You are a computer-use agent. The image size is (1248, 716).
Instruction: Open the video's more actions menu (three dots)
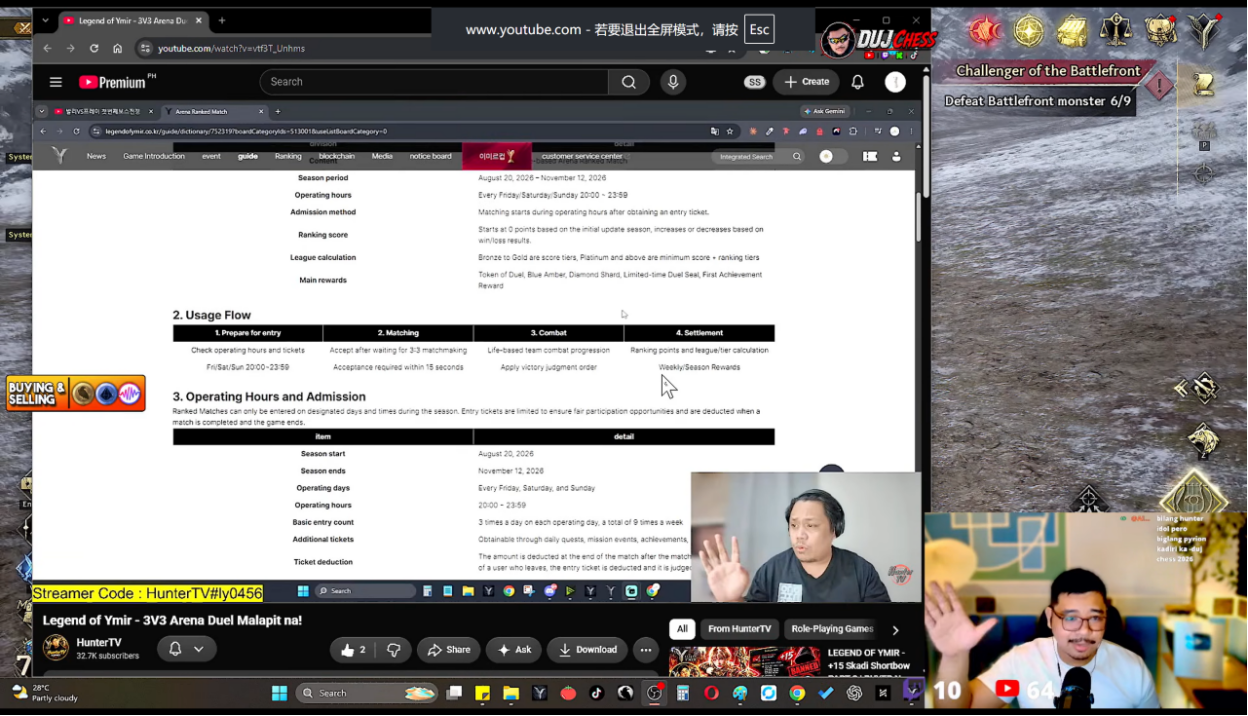pos(646,650)
